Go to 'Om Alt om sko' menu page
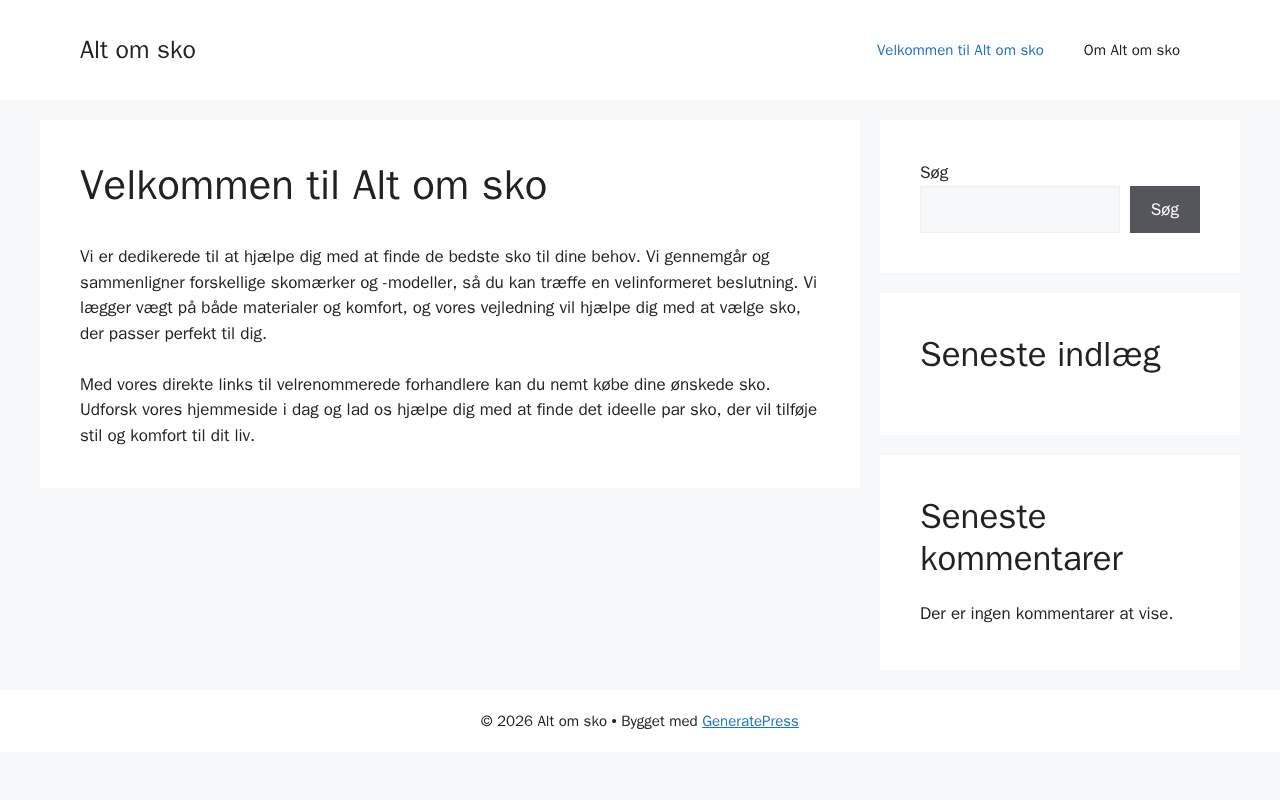 tap(1131, 50)
